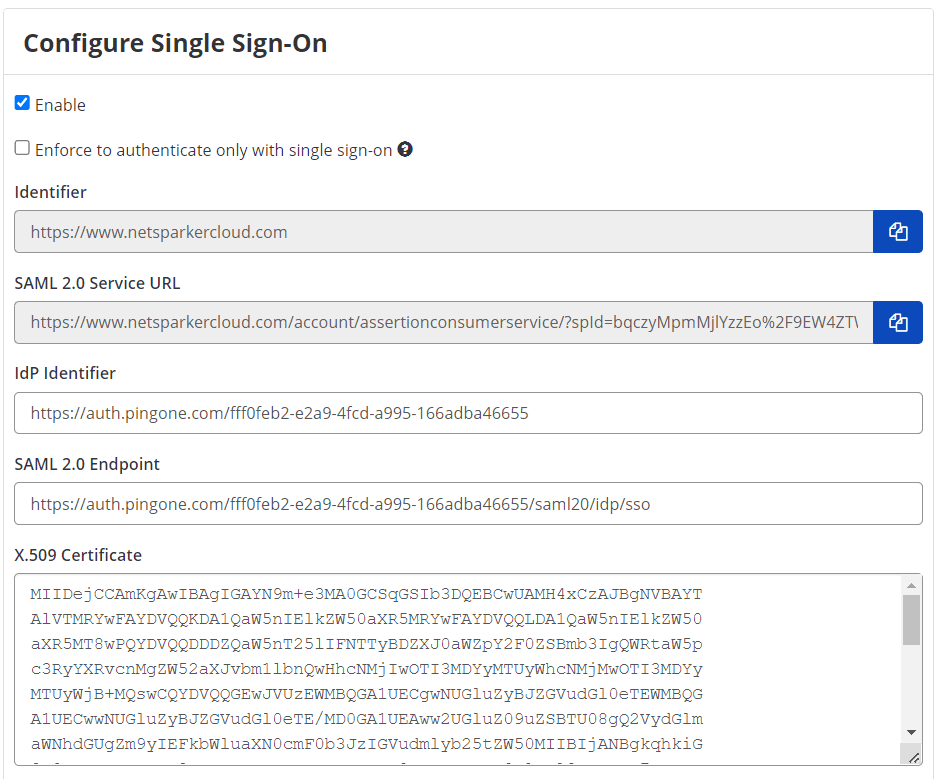Copy the SAML 2.0 Service URL via copy icon

click(x=897, y=322)
